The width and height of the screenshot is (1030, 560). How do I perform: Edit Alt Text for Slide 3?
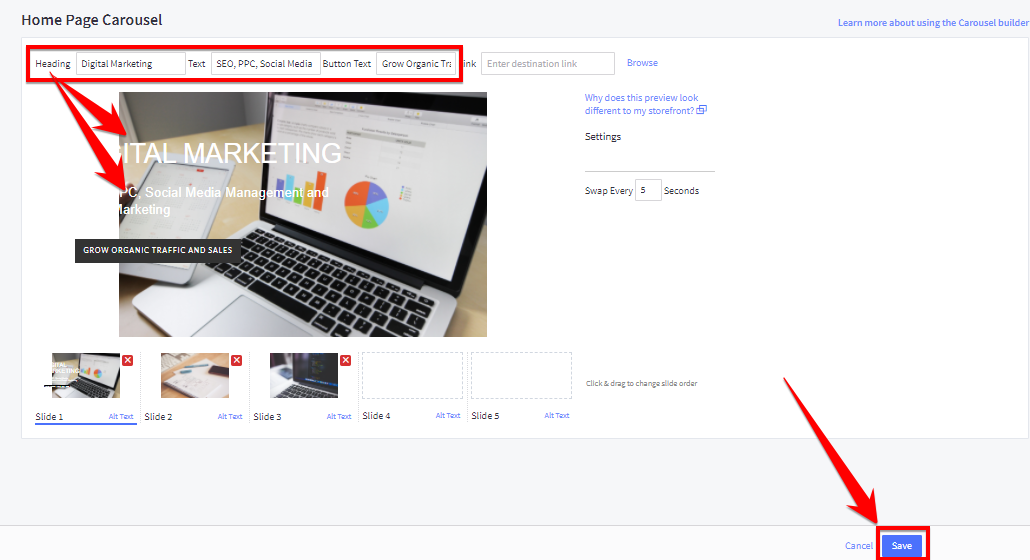point(339,416)
